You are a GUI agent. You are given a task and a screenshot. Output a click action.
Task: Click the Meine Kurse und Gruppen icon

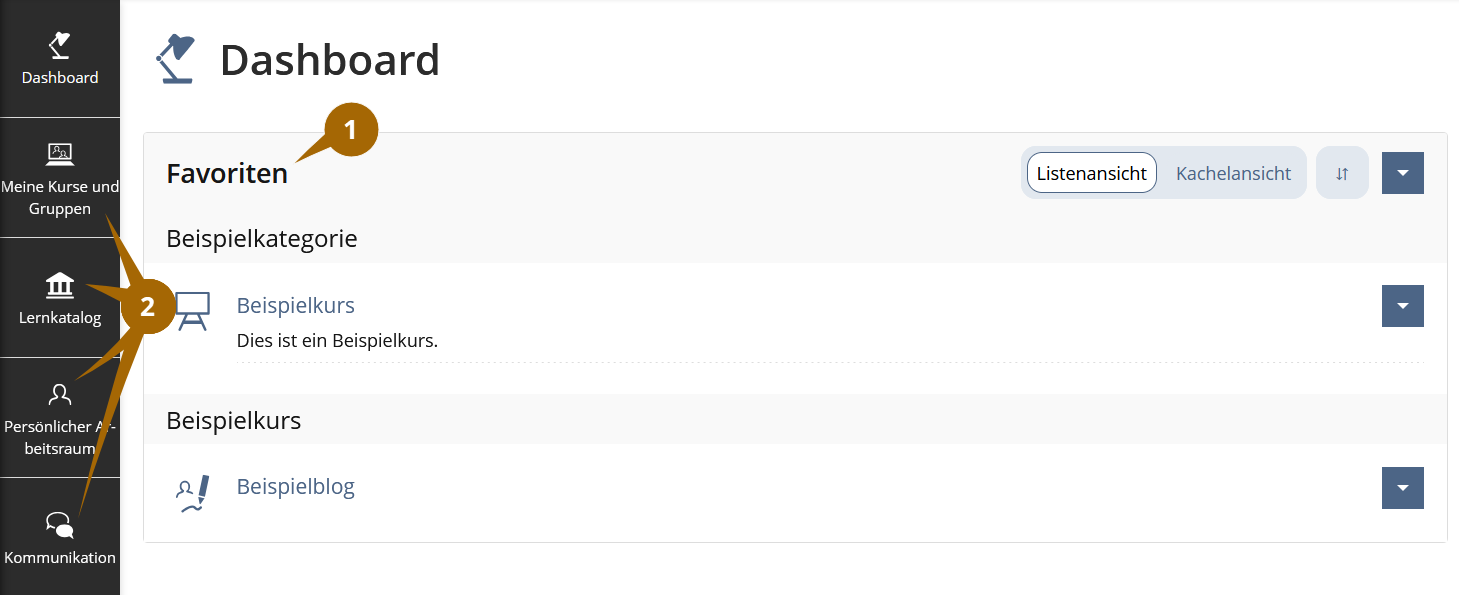[60, 153]
